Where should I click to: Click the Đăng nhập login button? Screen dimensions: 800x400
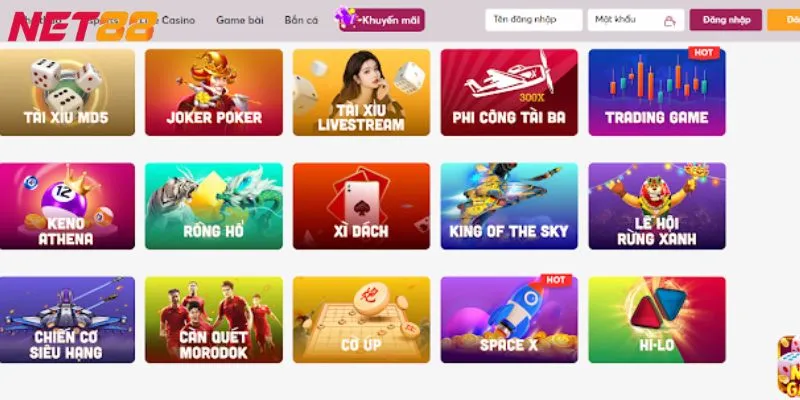[x=726, y=20]
